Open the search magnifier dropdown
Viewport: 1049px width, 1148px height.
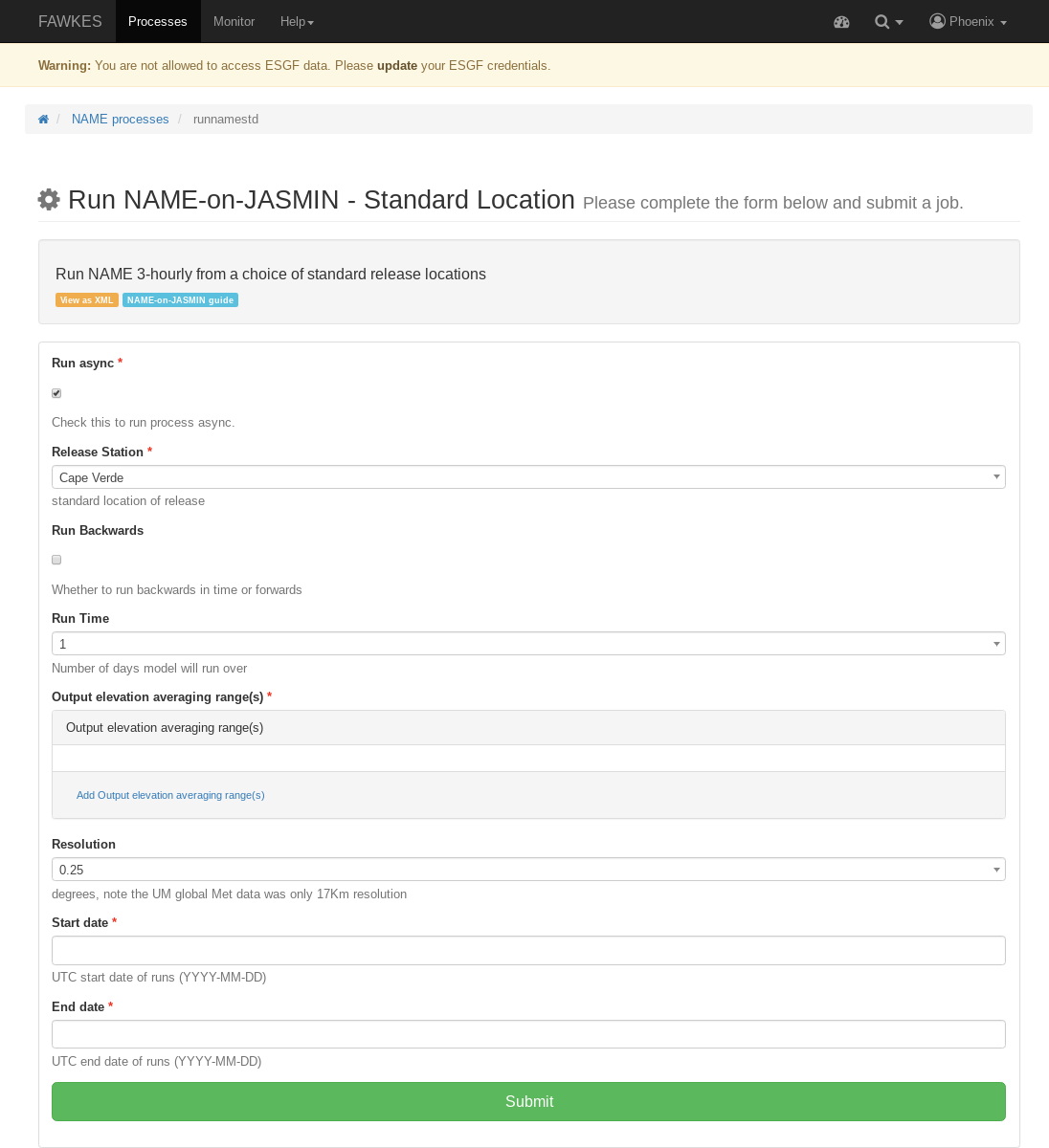coord(888,21)
